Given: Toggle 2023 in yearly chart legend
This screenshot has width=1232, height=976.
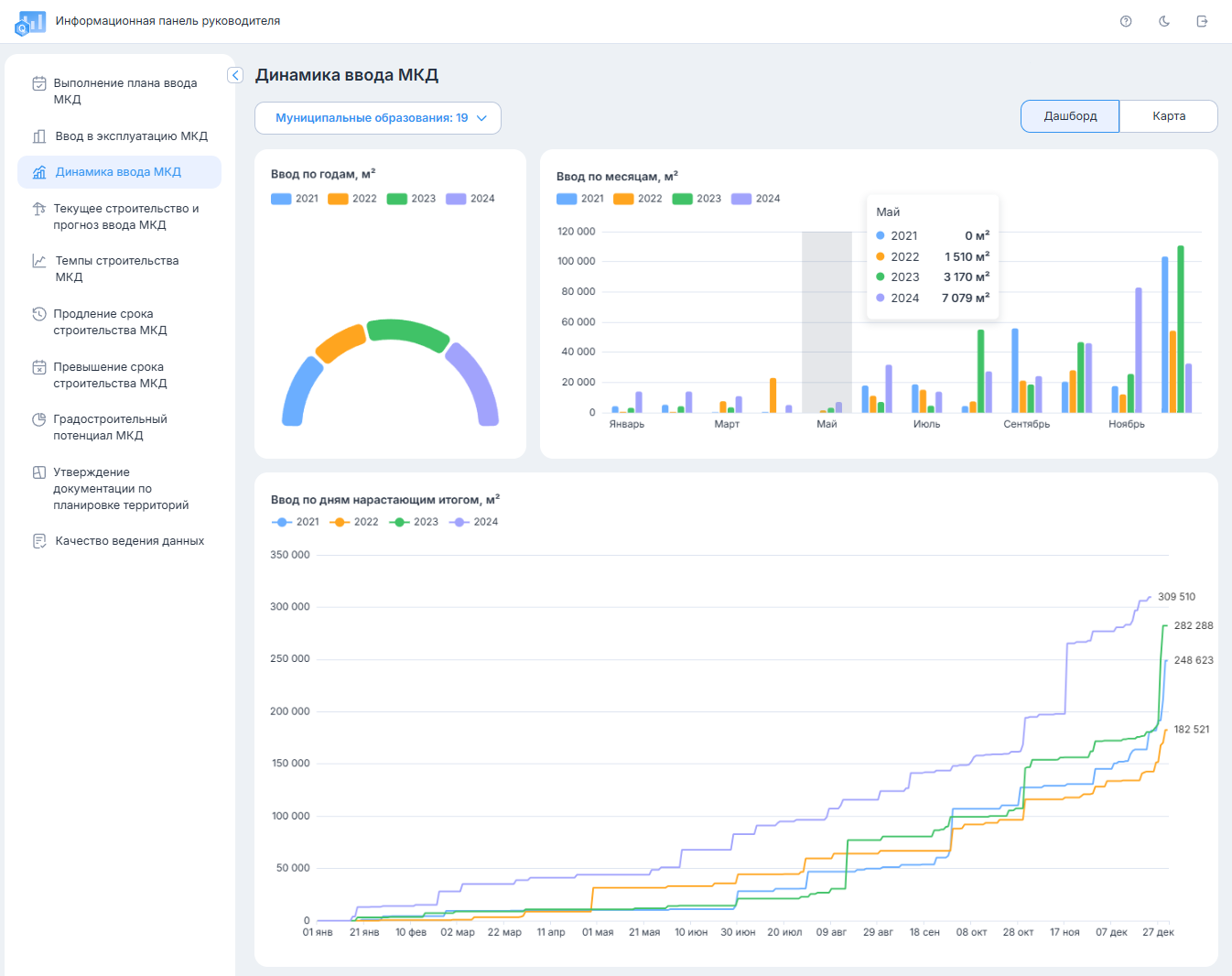Looking at the screenshot, I should point(411,199).
